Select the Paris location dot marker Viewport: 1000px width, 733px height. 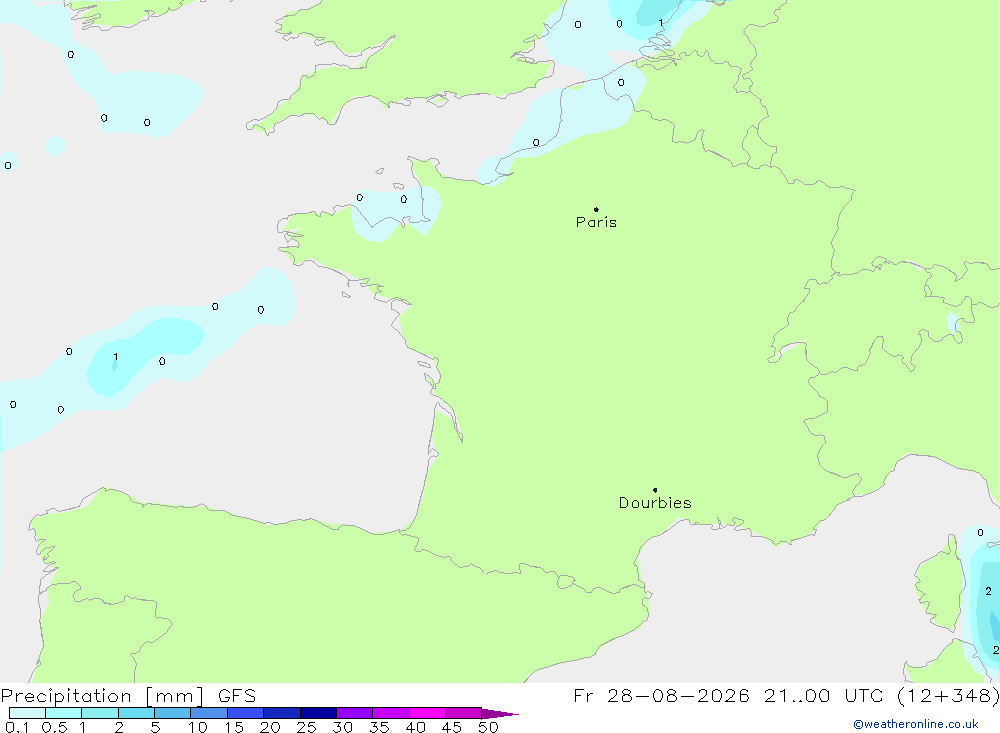[x=596, y=209]
